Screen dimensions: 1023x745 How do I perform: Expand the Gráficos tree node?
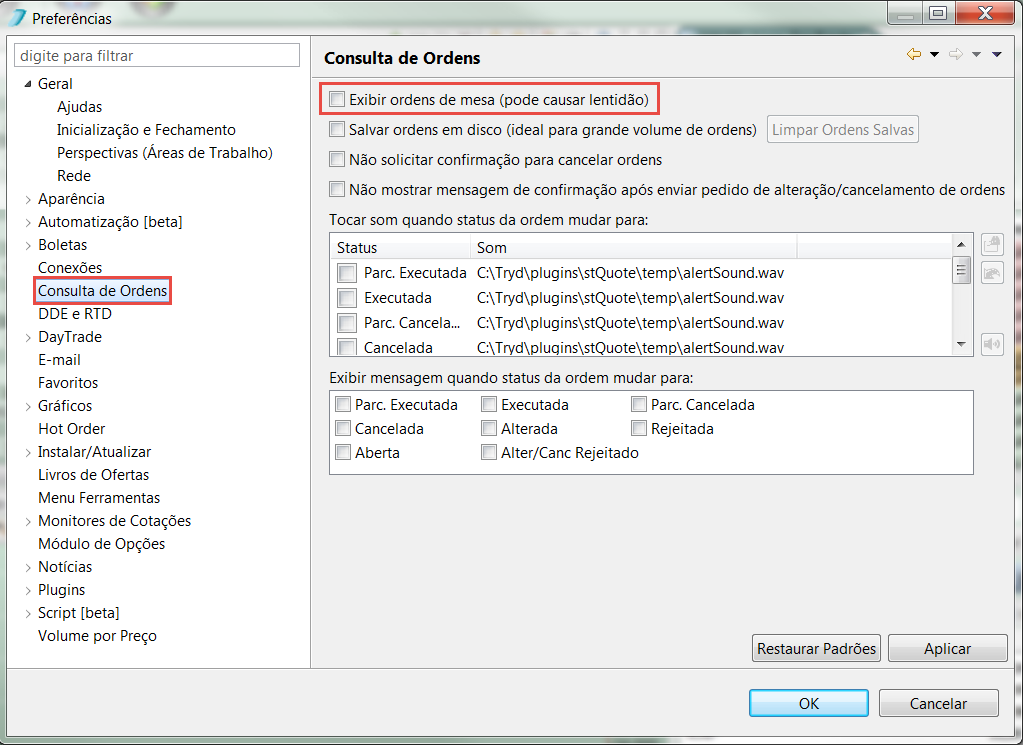coord(27,406)
